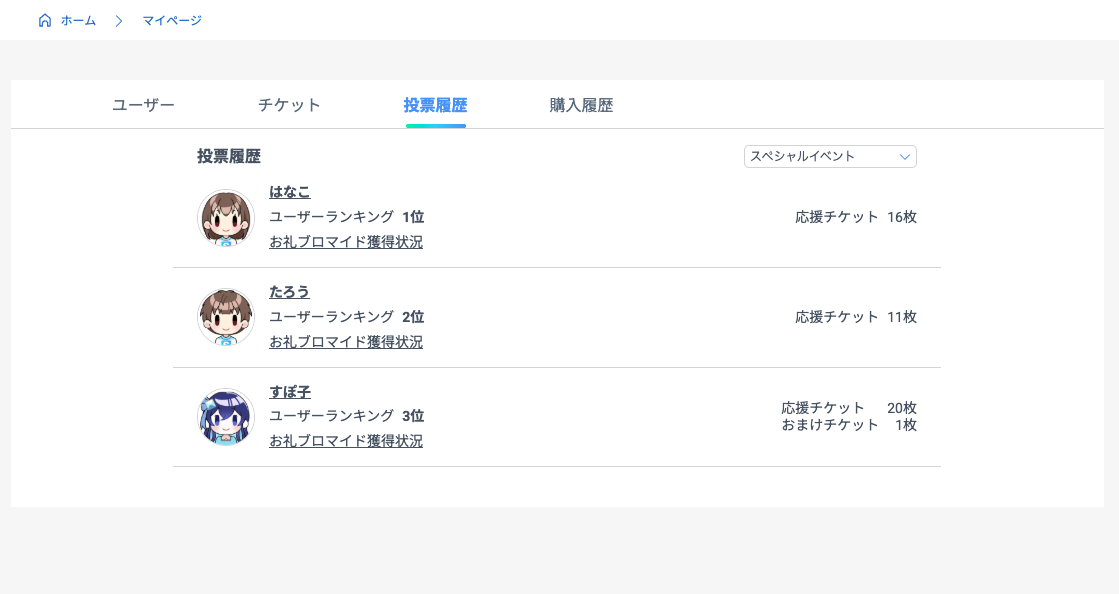Click the breadcrumb chevron separator

[x=119, y=21]
